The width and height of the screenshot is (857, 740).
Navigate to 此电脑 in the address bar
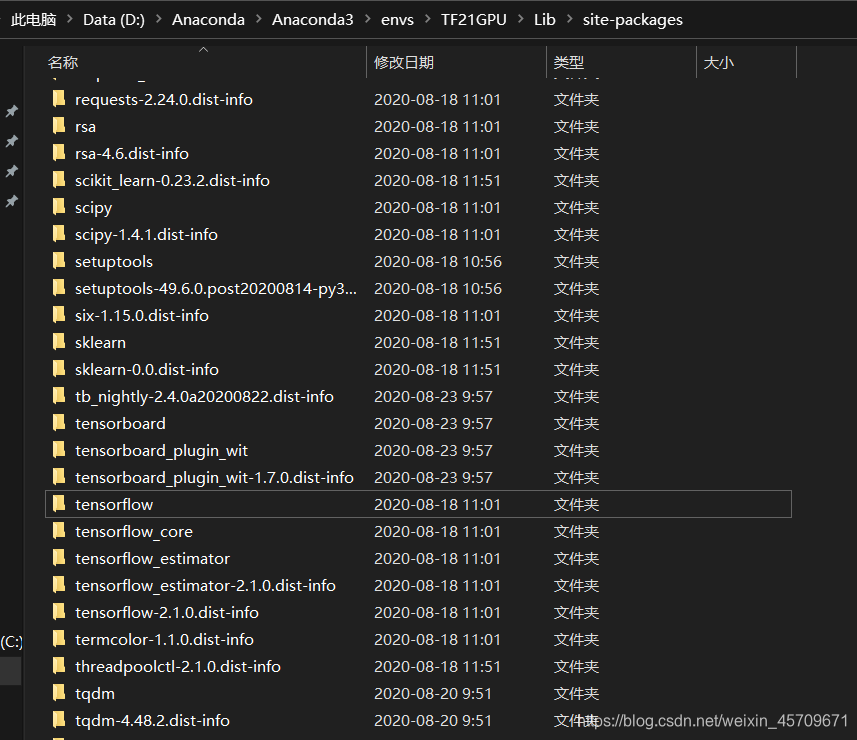(34, 20)
